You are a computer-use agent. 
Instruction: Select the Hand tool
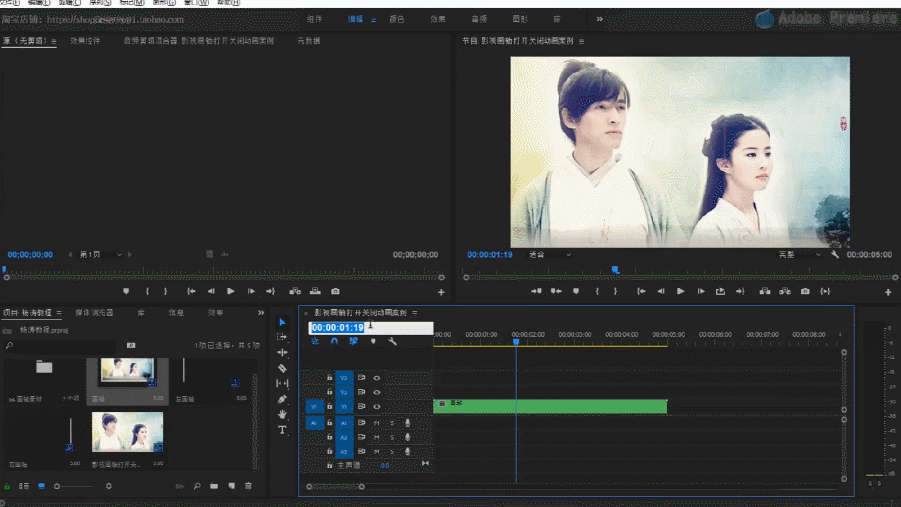pos(282,414)
